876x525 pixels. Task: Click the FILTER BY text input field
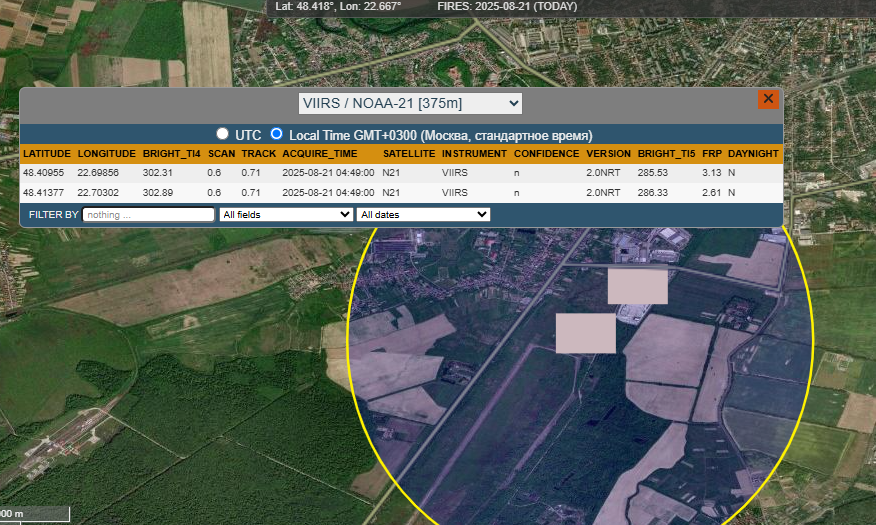pyautogui.click(x=149, y=214)
